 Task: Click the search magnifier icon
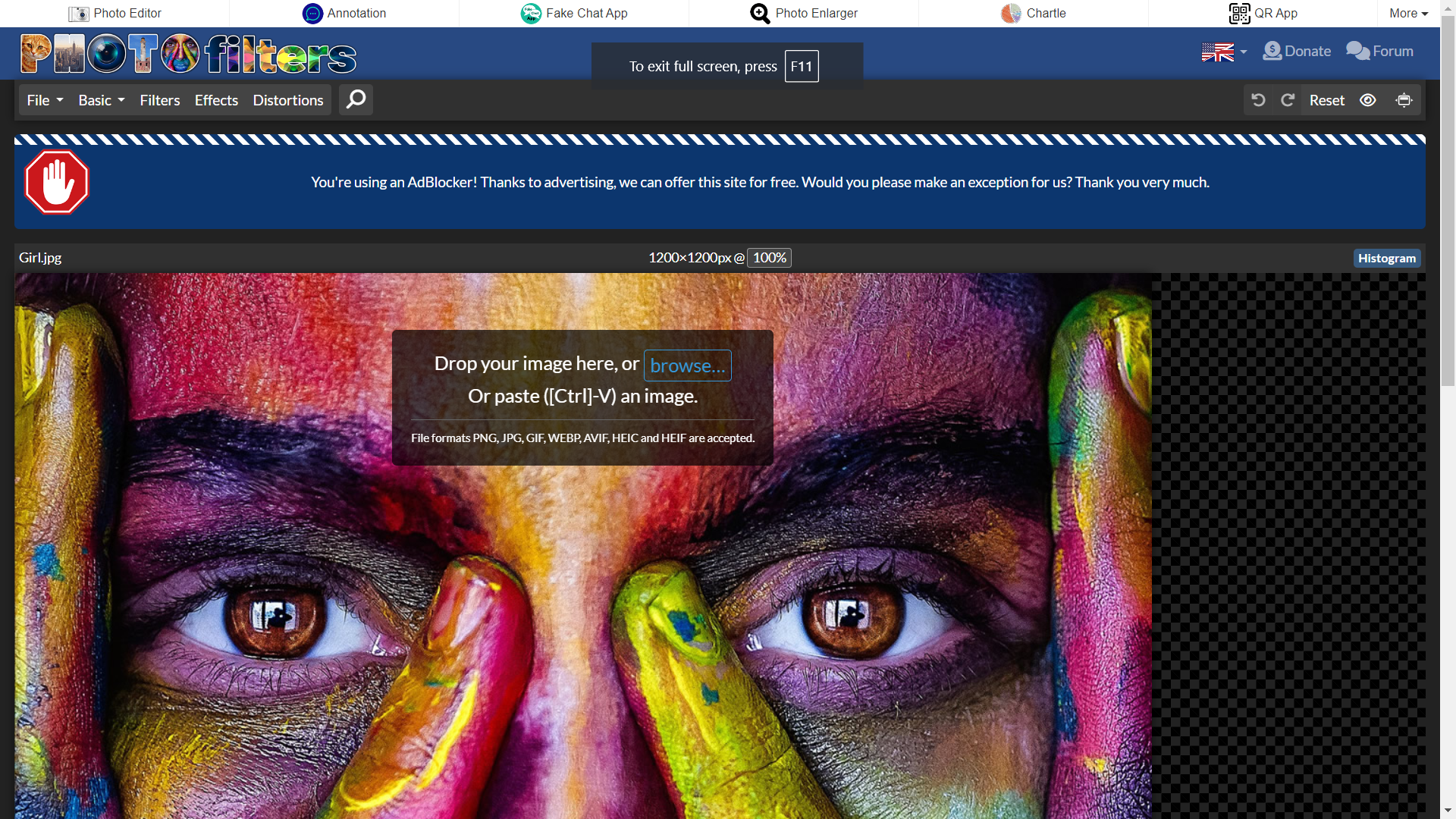(356, 99)
